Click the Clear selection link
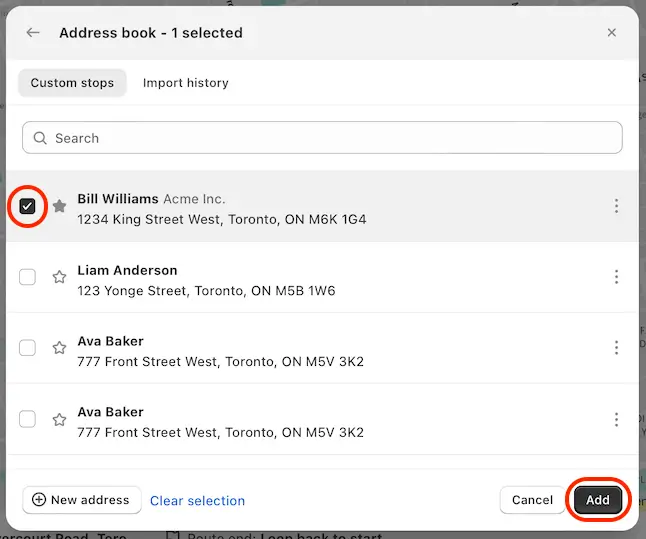 (x=197, y=501)
